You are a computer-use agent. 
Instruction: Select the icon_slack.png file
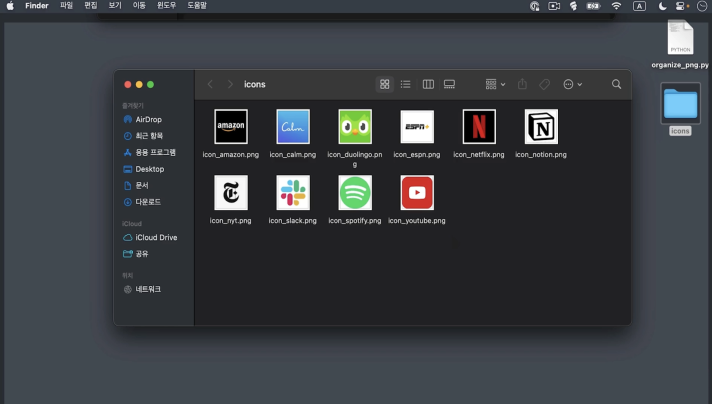(293, 192)
